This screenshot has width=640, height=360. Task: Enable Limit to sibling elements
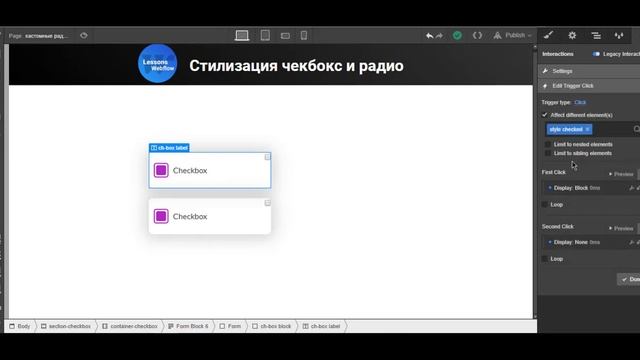point(548,153)
